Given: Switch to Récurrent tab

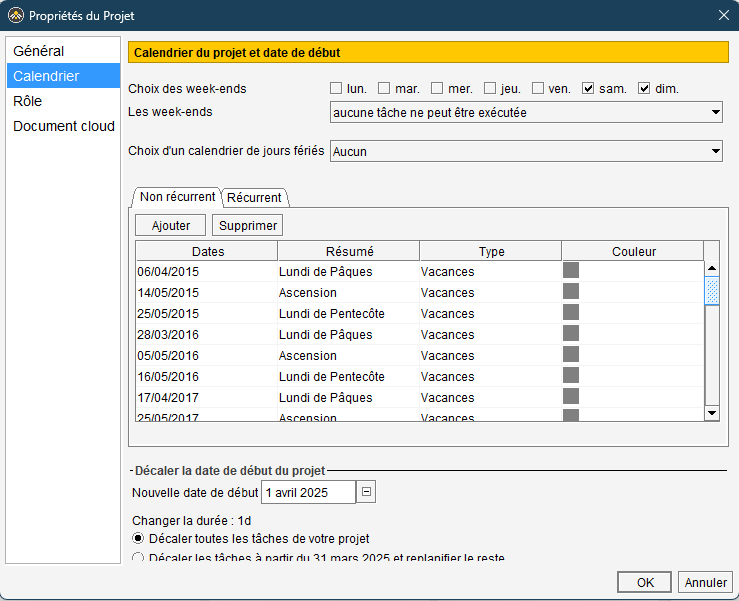Looking at the screenshot, I should tap(255, 198).
